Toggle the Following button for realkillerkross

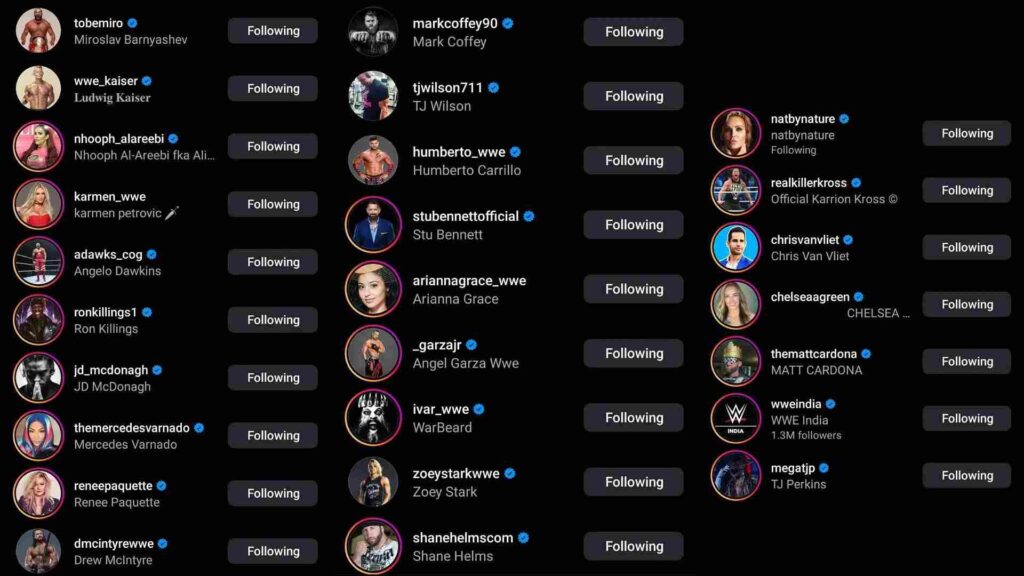coord(967,191)
